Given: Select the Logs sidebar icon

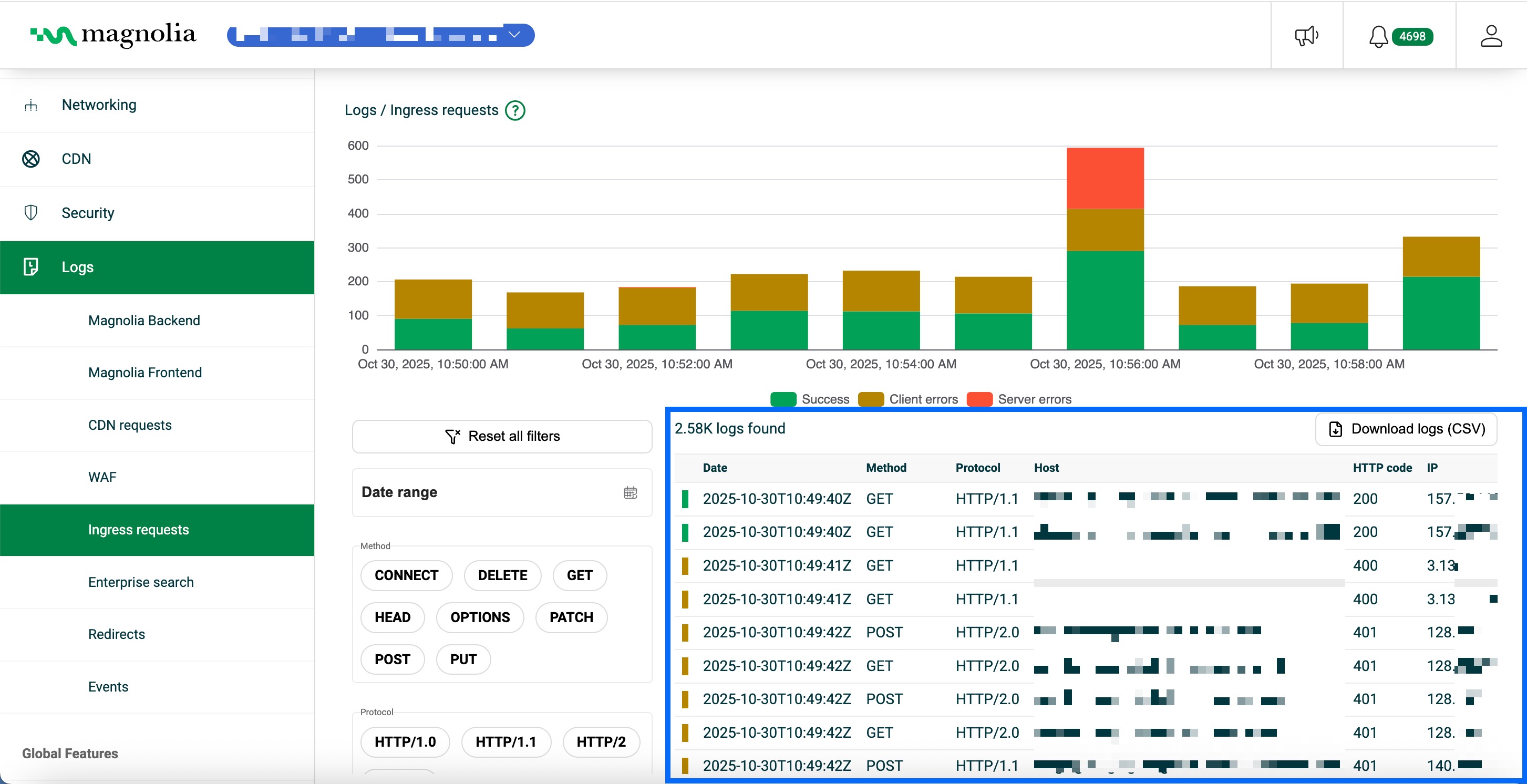Looking at the screenshot, I should coord(31,267).
